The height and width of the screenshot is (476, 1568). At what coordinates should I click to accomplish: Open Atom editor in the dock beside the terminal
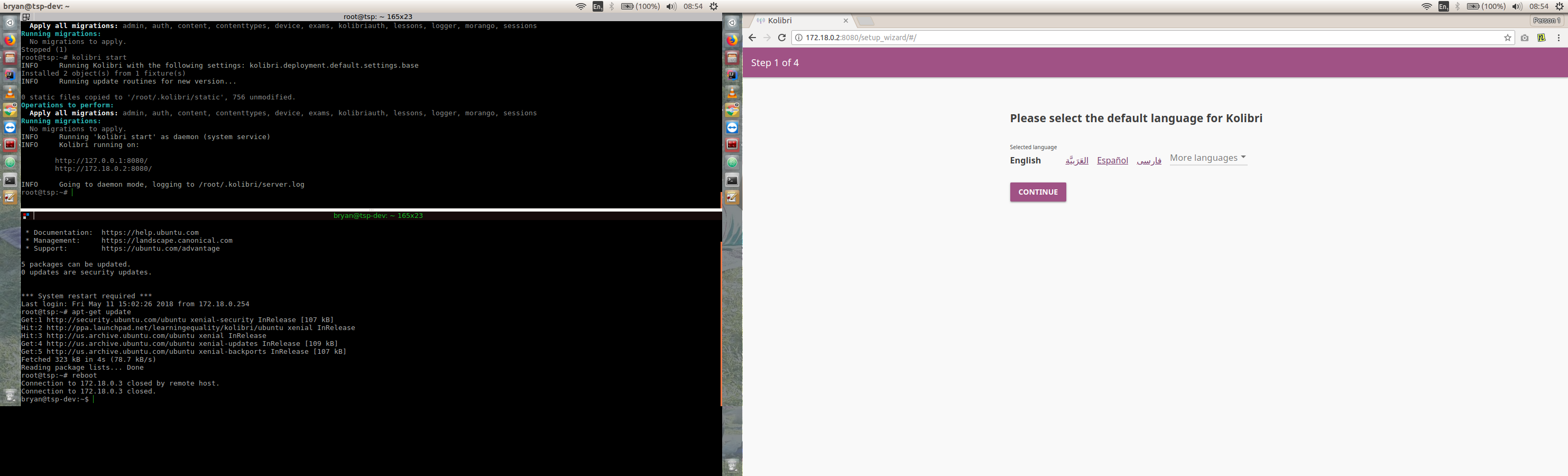point(10,162)
